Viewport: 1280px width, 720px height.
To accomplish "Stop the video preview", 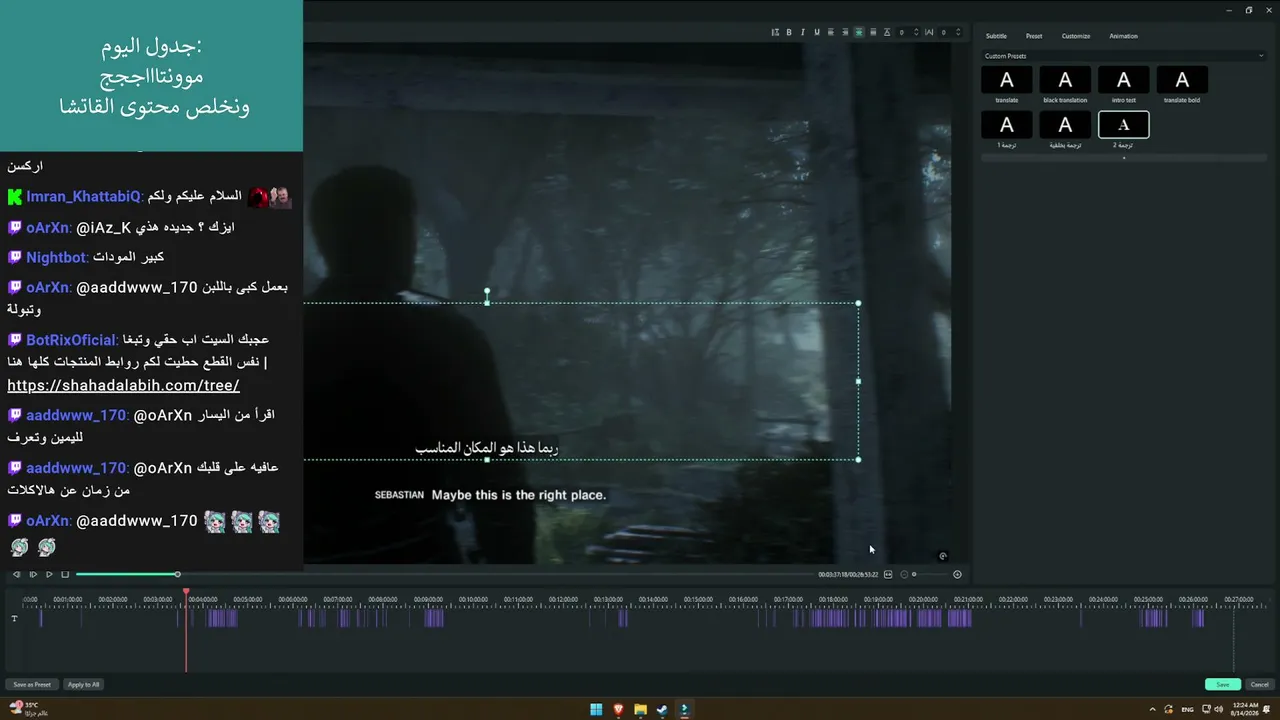I will click(x=65, y=574).
